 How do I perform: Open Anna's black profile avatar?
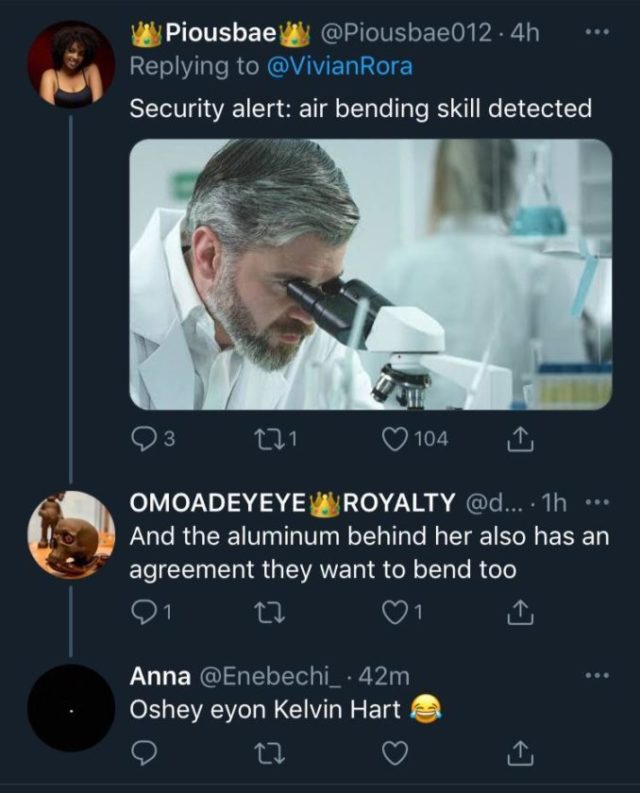pos(71,707)
